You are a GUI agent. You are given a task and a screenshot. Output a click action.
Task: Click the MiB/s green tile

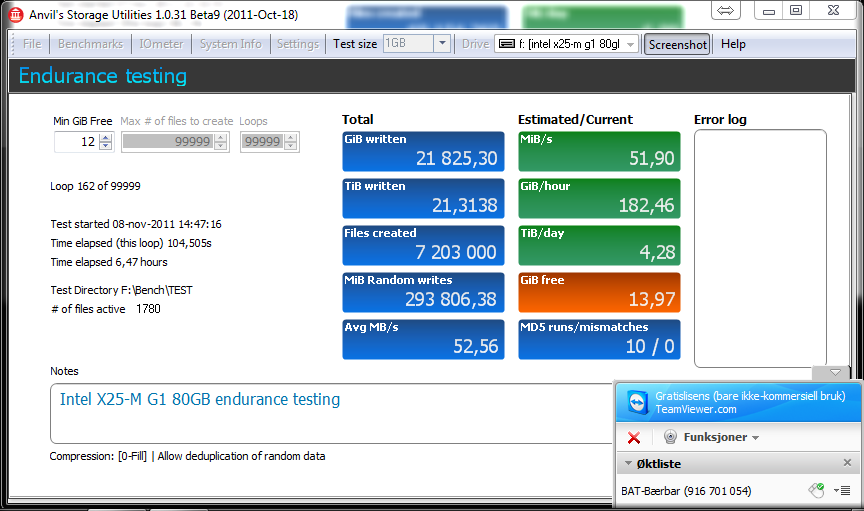pos(599,151)
